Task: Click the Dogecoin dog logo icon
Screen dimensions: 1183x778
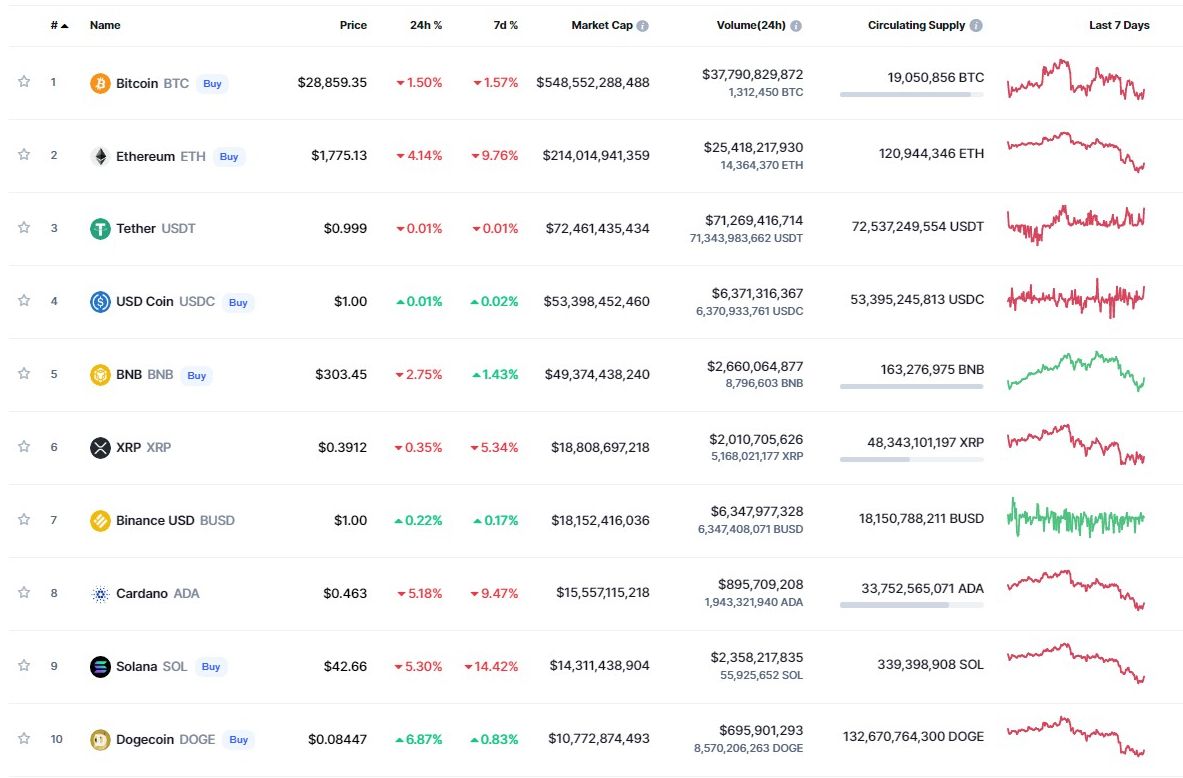Action: coord(100,740)
